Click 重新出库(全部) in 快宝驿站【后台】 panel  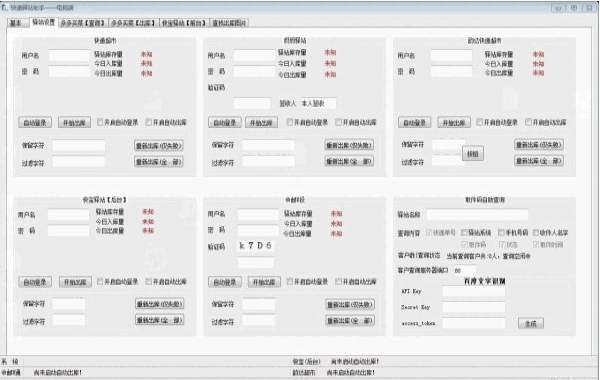click(x=160, y=320)
